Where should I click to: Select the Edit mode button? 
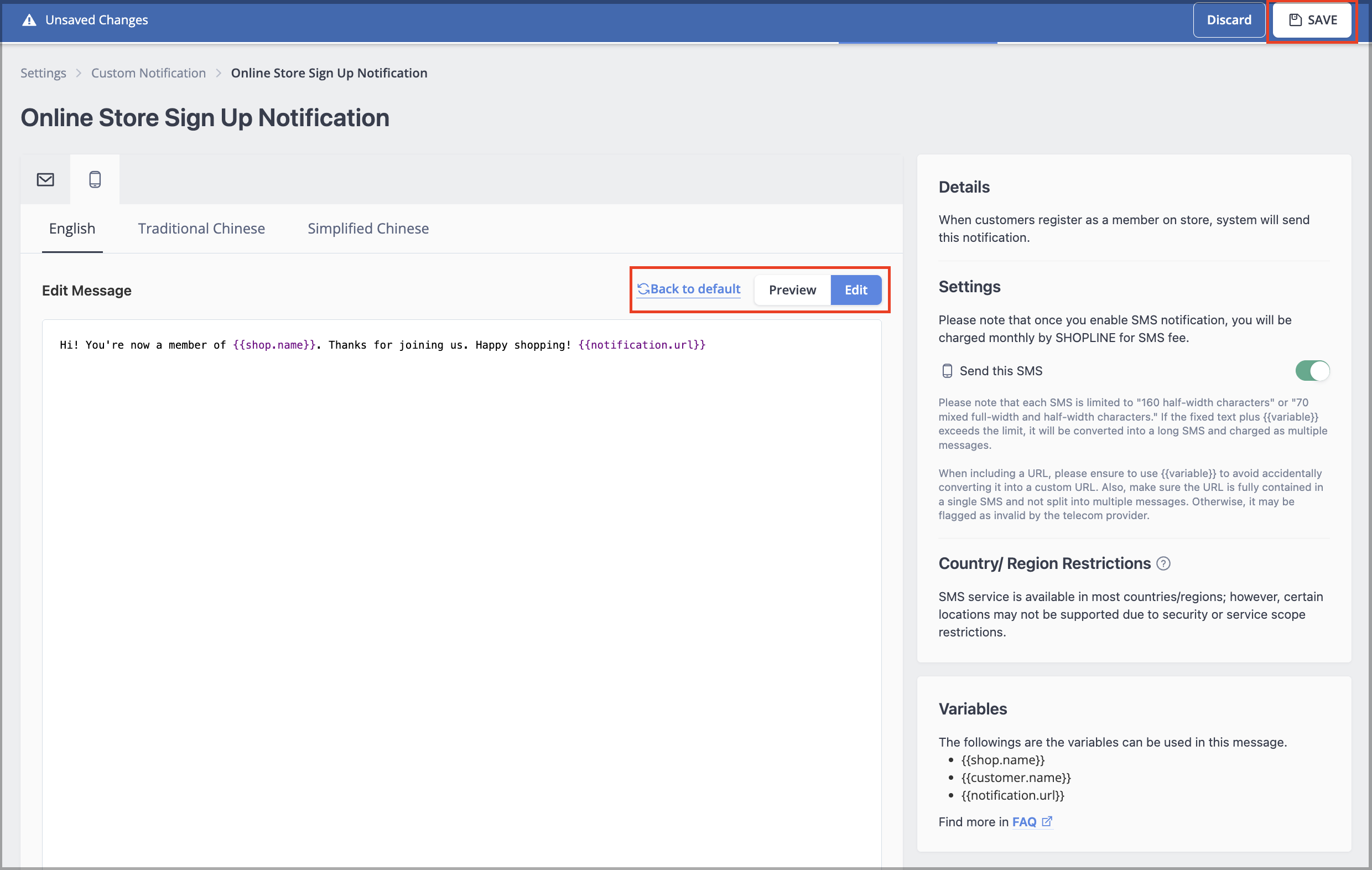pos(856,290)
